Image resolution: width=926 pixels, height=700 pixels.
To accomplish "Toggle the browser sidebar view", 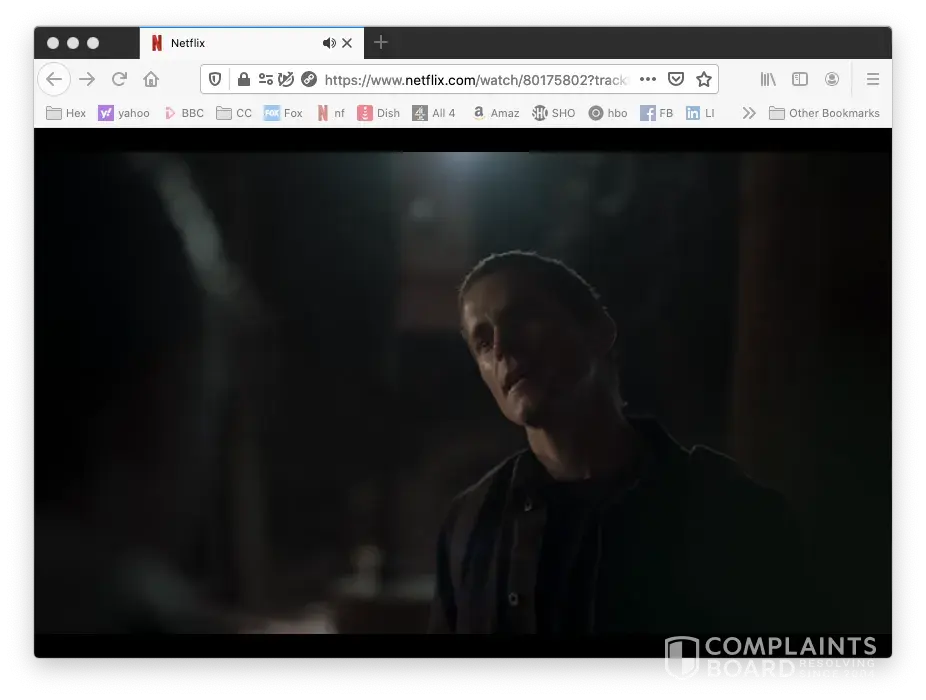I will click(800, 79).
